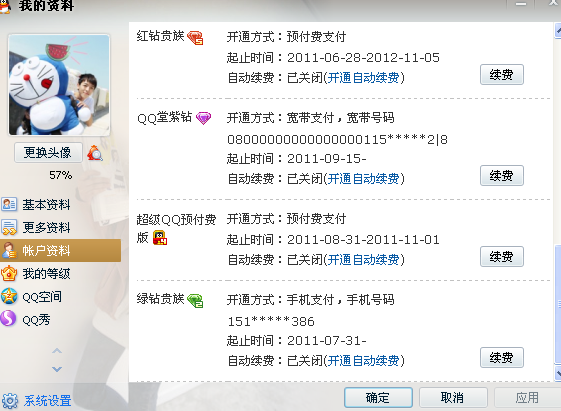Click the star icon for QQ空间
561x411 pixels.
(9, 297)
